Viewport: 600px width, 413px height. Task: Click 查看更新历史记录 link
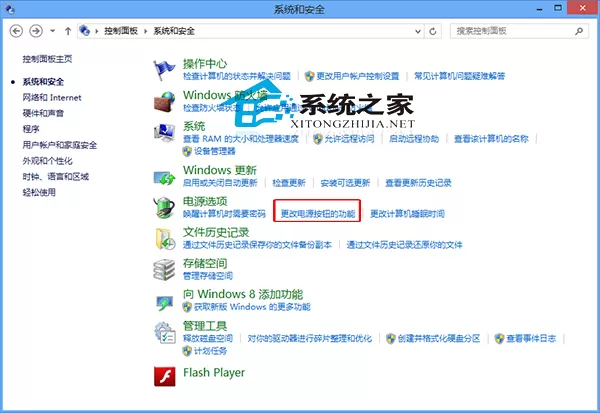418,183
